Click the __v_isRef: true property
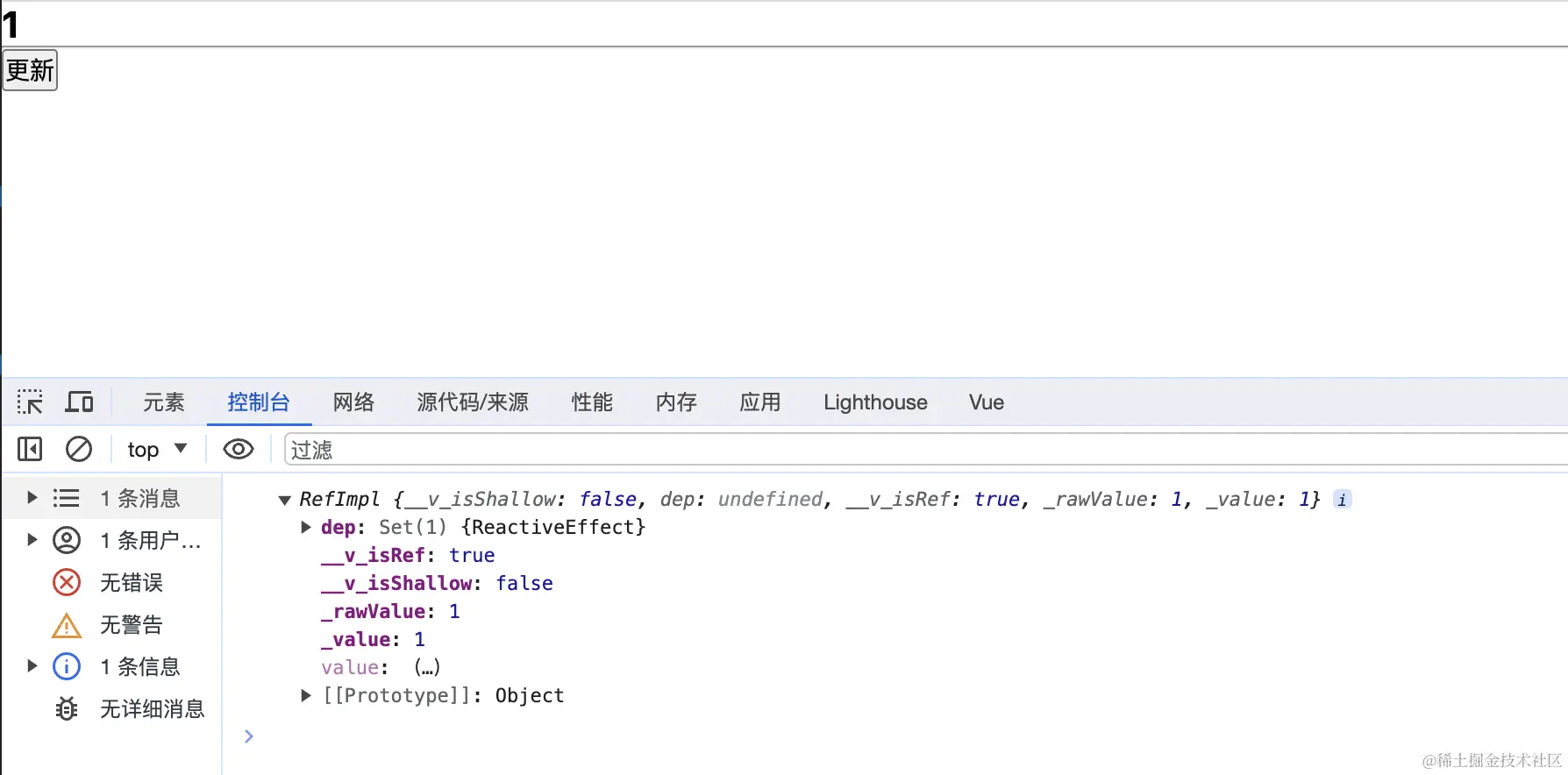 coord(408,555)
